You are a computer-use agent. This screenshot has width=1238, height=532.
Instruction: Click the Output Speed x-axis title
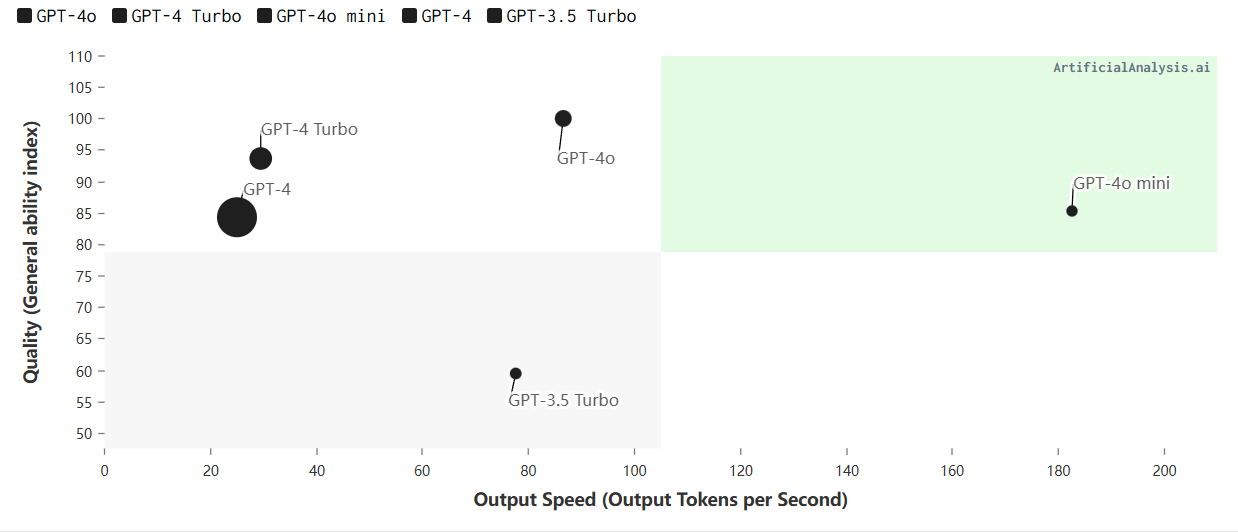click(661, 499)
